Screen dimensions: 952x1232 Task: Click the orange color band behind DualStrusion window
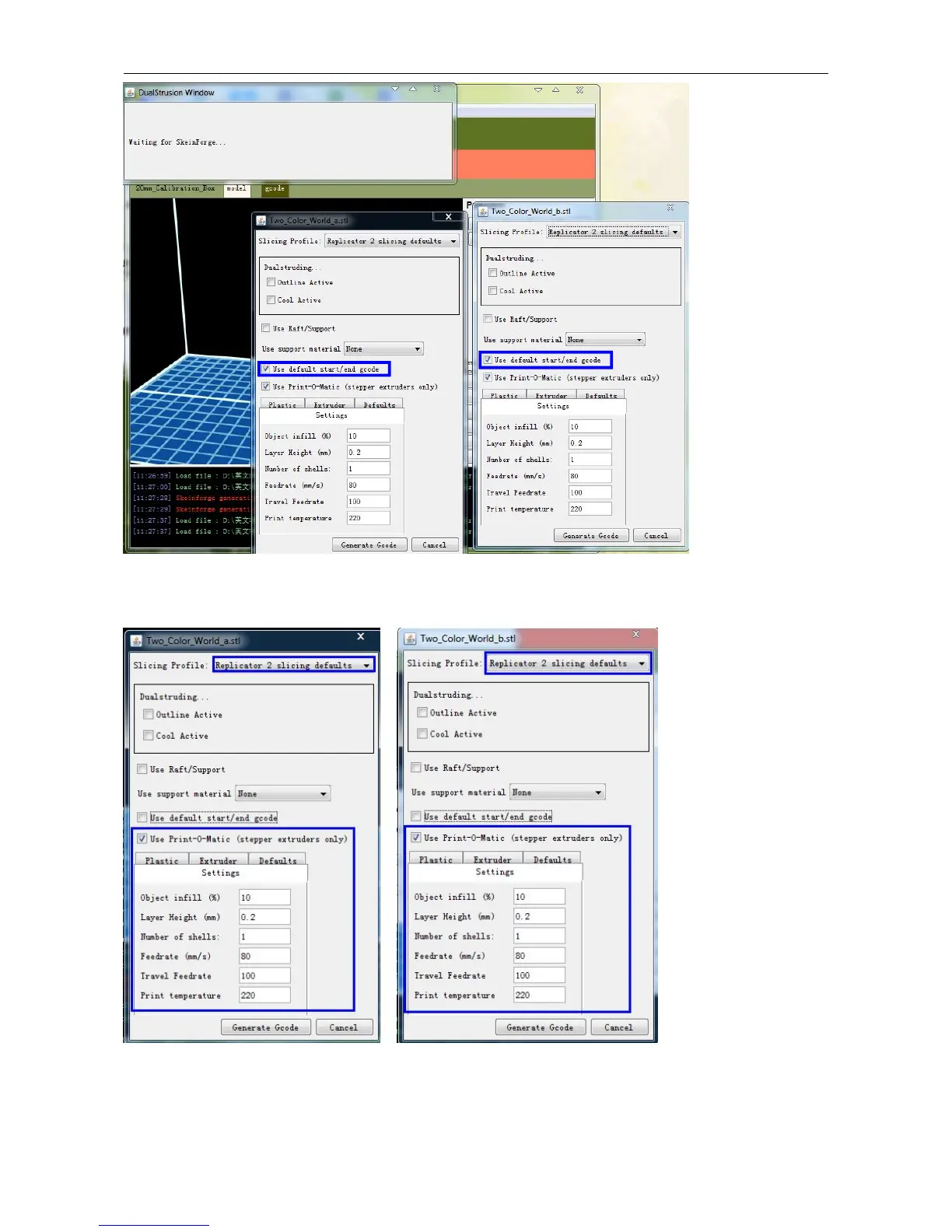(527, 164)
